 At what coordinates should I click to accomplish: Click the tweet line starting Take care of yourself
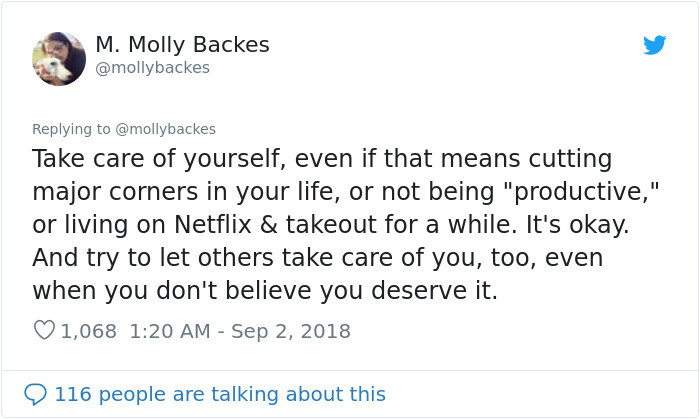click(x=321, y=159)
